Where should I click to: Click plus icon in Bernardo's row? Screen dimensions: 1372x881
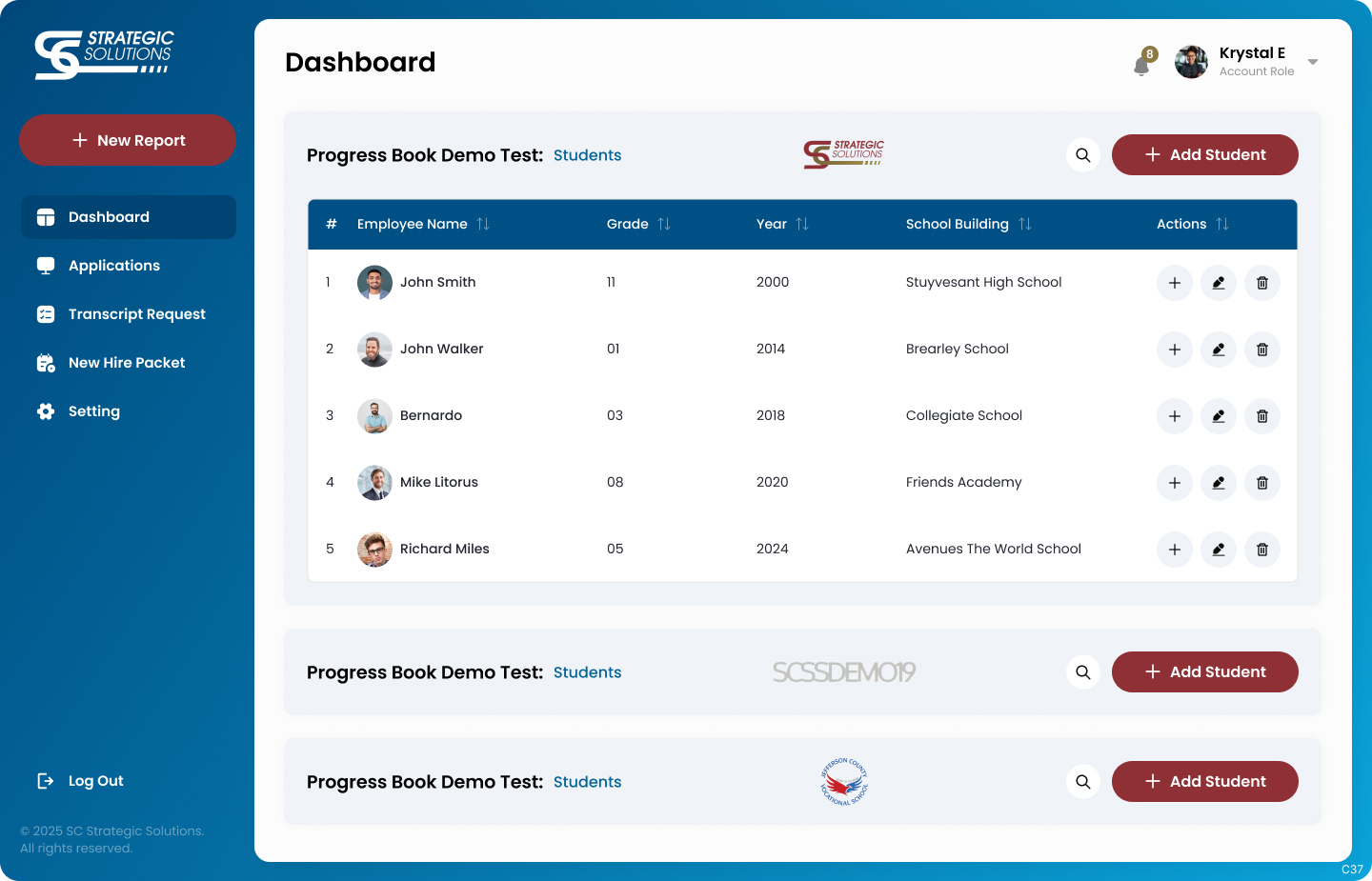coord(1175,416)
